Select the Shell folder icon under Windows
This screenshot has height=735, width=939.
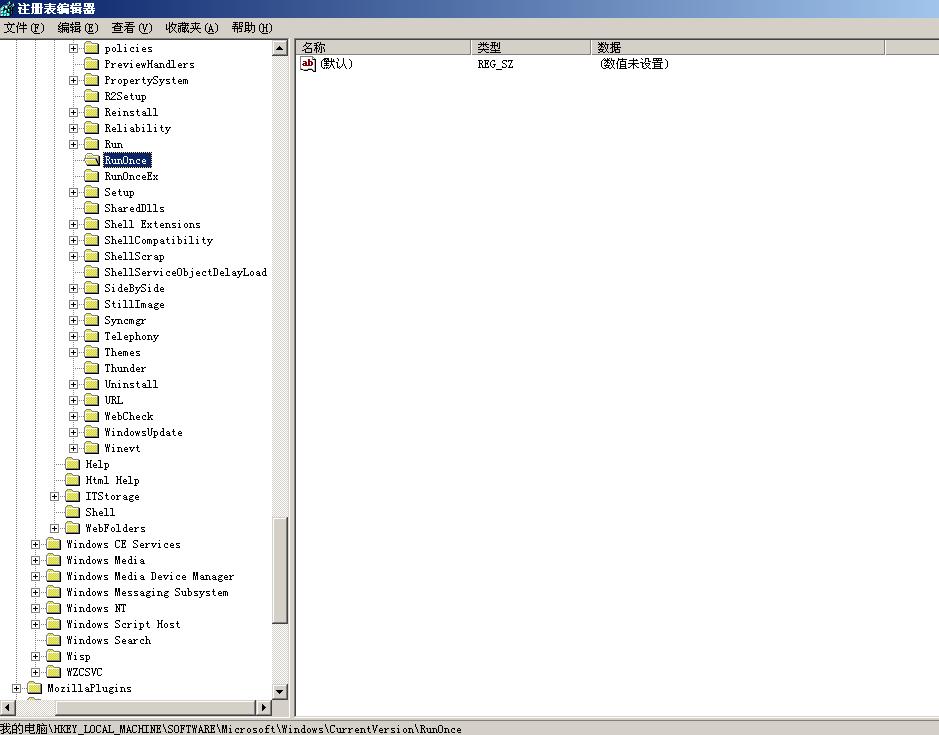pos(72,512)
